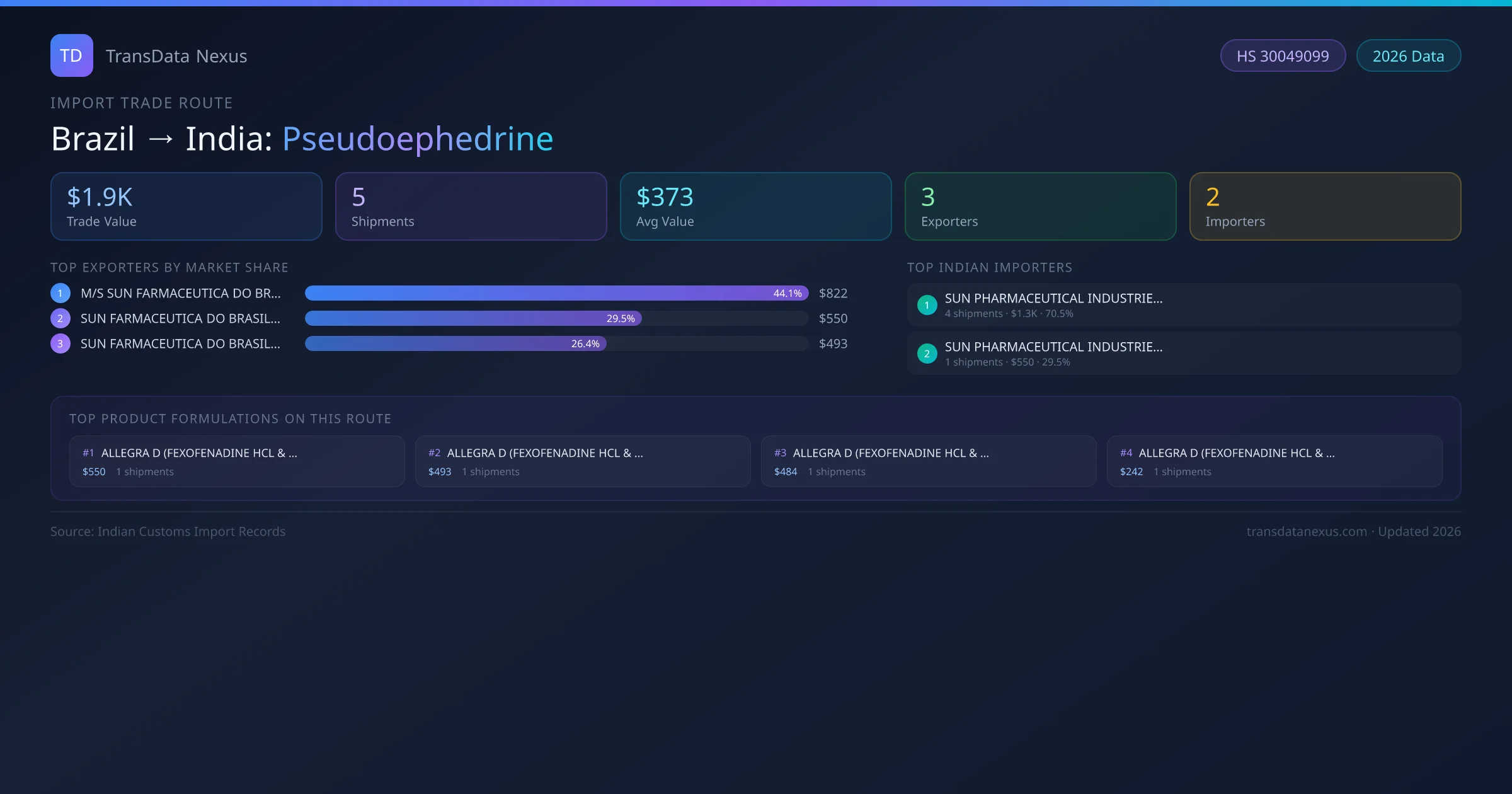Viewport: 1512px width, 794px height.
Task: Click the $1.9K Trade Value card
Action: [186, 207]
